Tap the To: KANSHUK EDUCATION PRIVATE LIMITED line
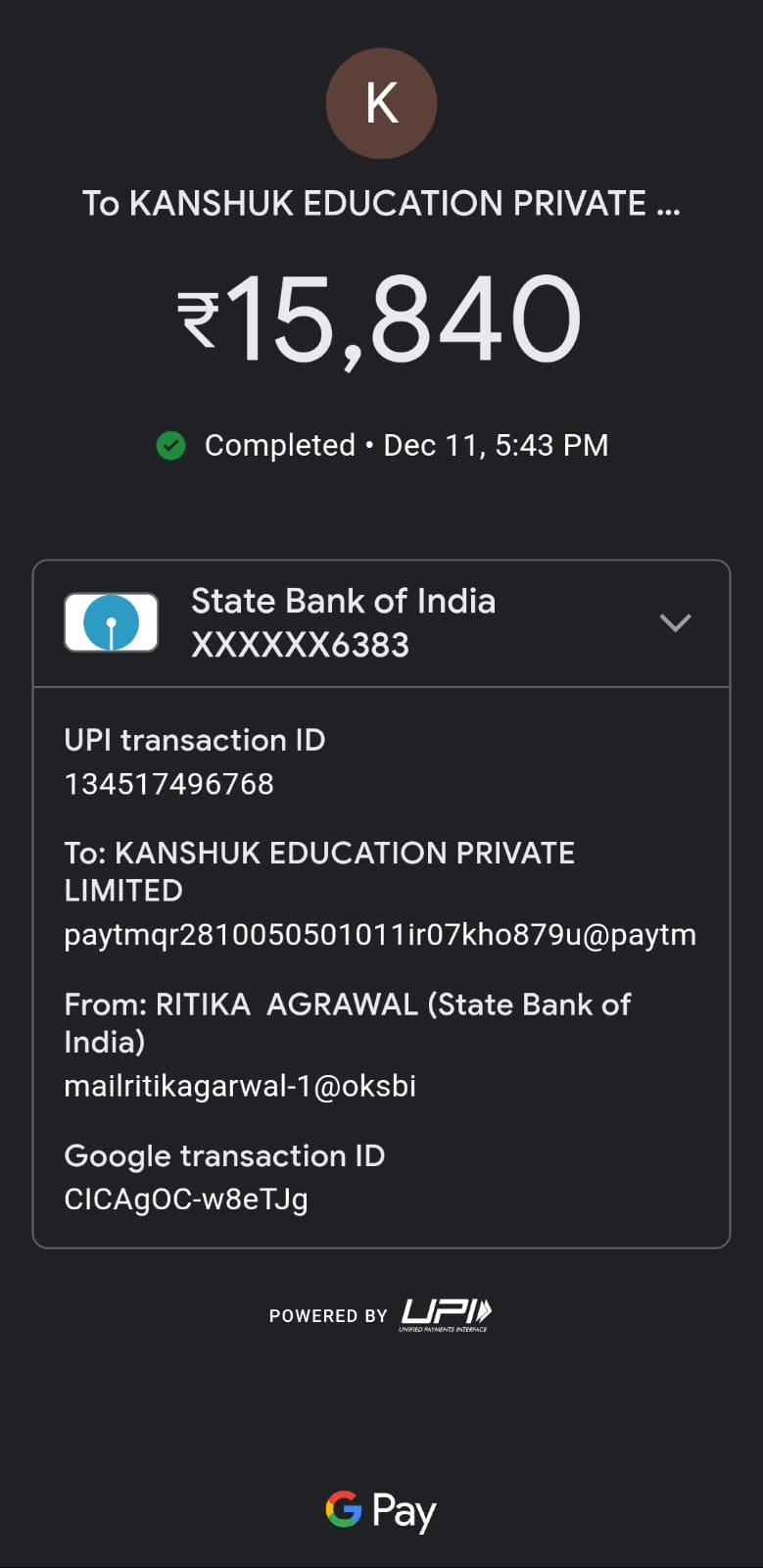 [319, 871]
